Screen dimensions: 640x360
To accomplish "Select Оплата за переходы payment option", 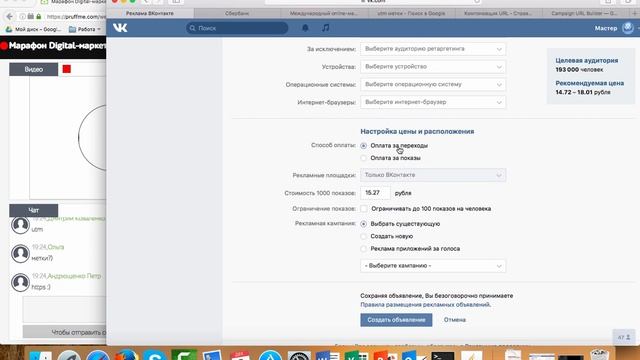I will pos(363,146).
